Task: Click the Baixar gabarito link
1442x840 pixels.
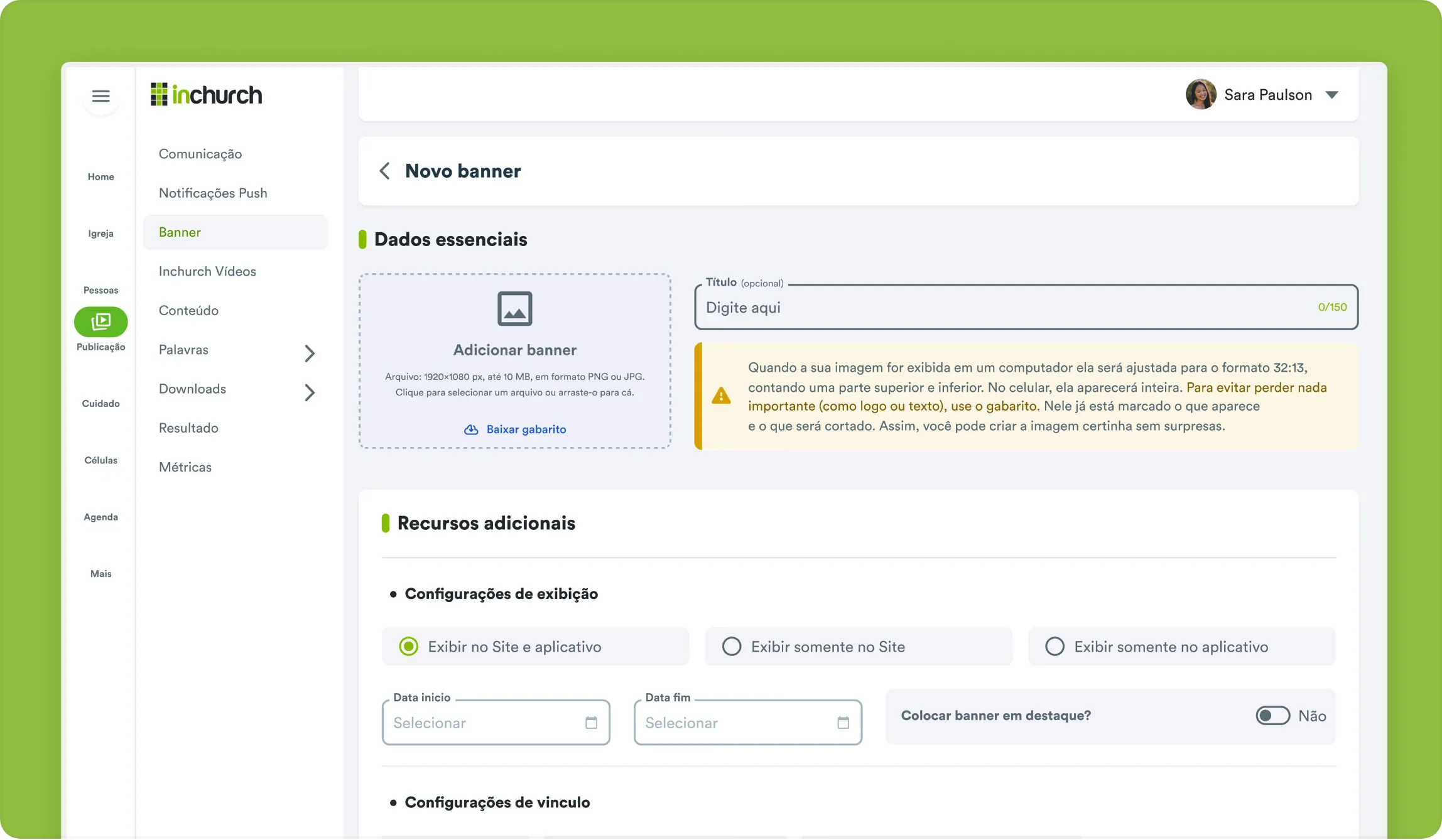Action: click(526, 429)
